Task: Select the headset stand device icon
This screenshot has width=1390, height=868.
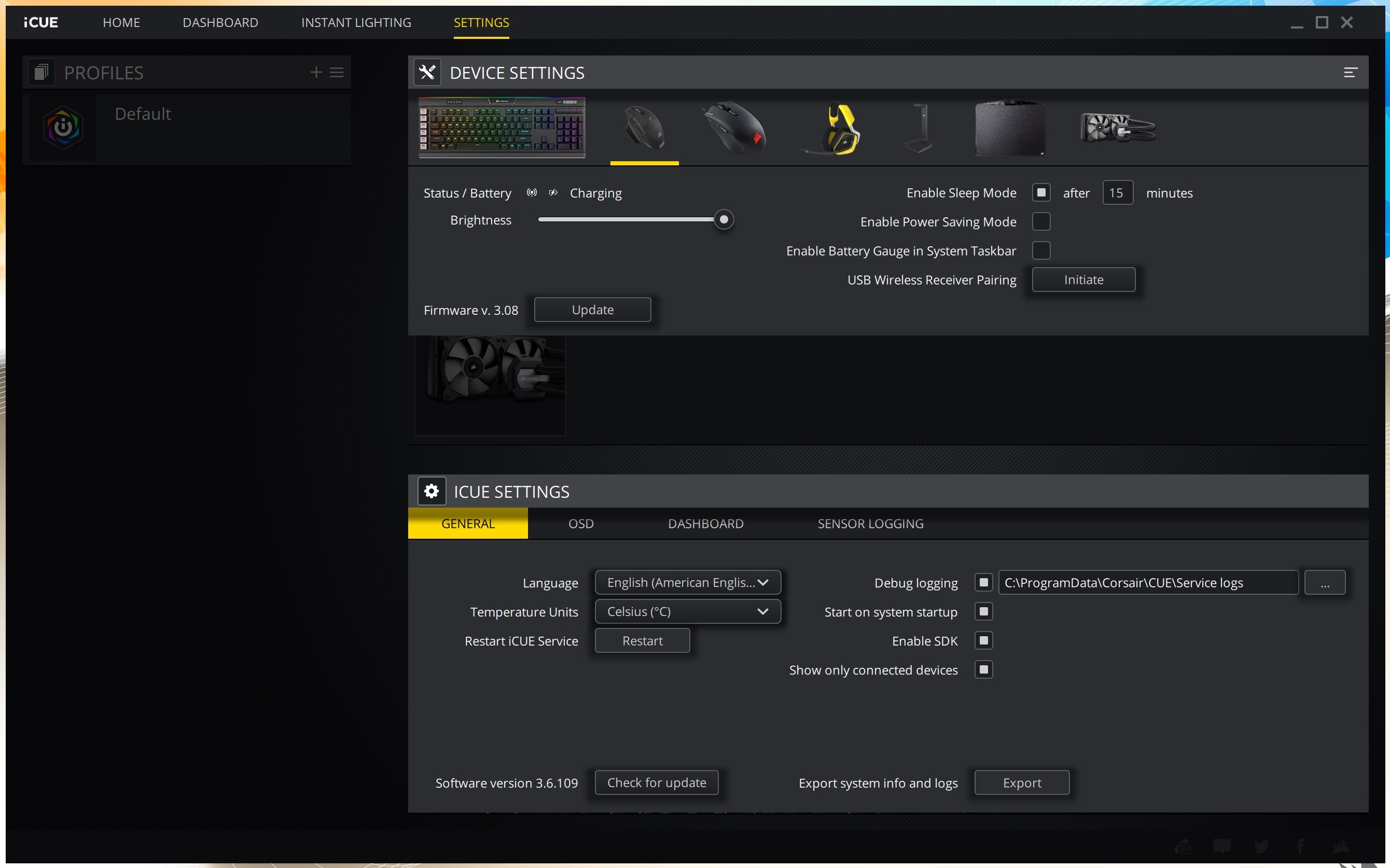Action: coord(918,129)
